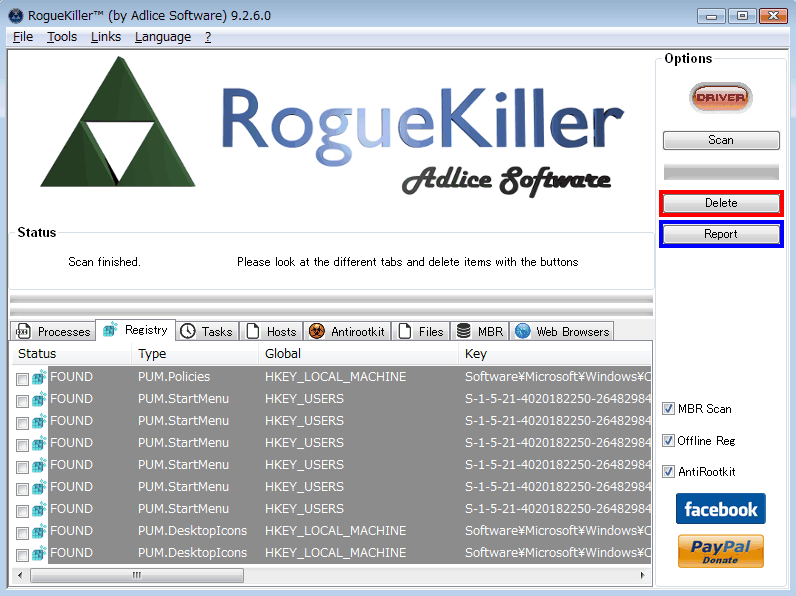Toggle the AntiRootkit checkbox
The width and height of the screenshot is (796, 596).
[668, 472]
